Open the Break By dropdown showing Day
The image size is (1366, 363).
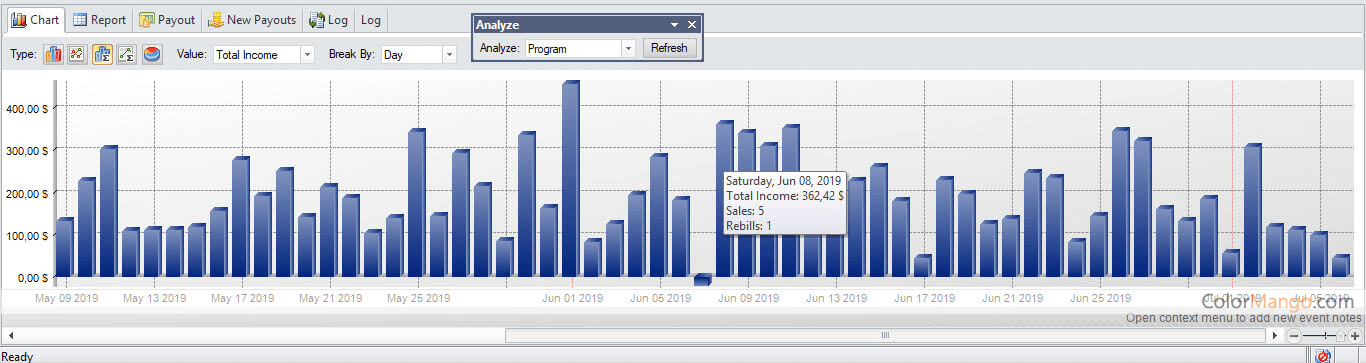point(418,55)
